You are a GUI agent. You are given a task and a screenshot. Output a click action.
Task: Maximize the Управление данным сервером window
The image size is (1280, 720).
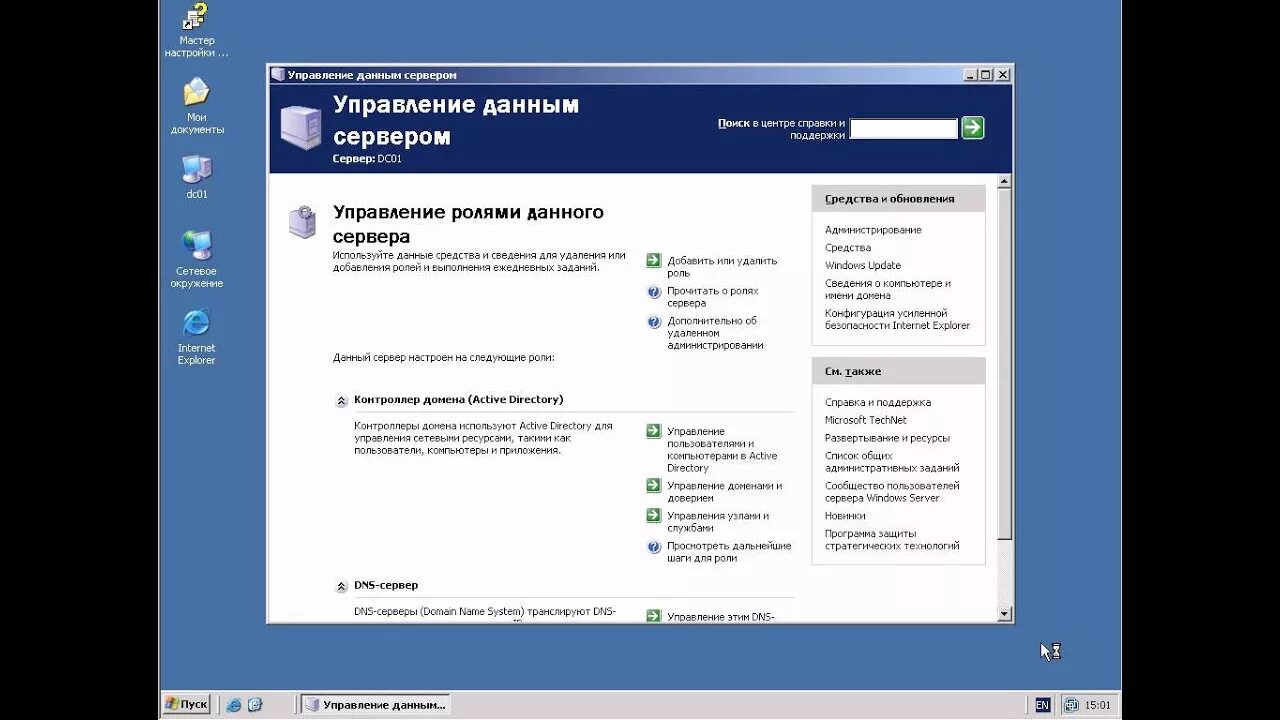986,75
